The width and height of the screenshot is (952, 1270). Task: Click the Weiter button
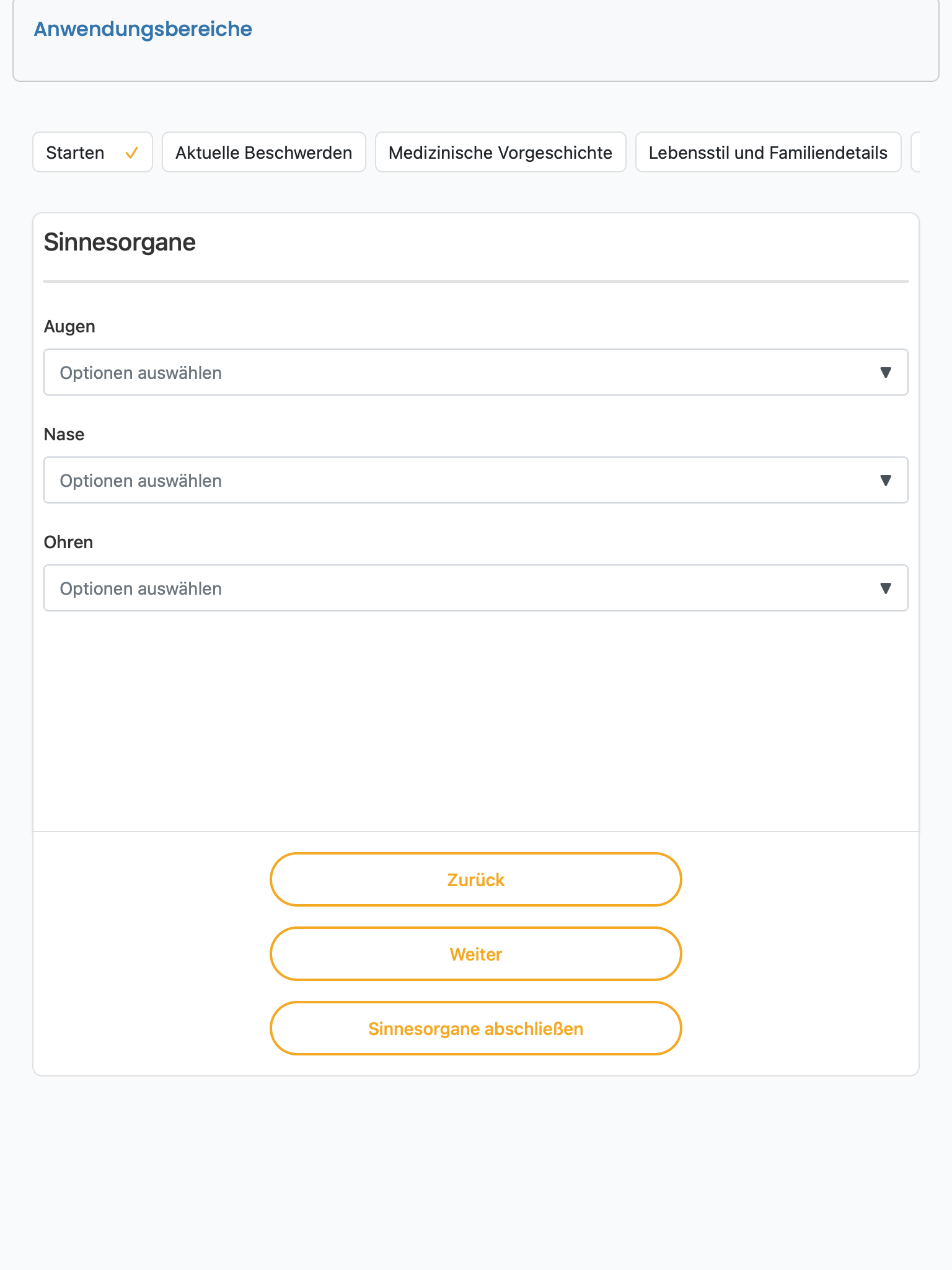click(476, 954)
